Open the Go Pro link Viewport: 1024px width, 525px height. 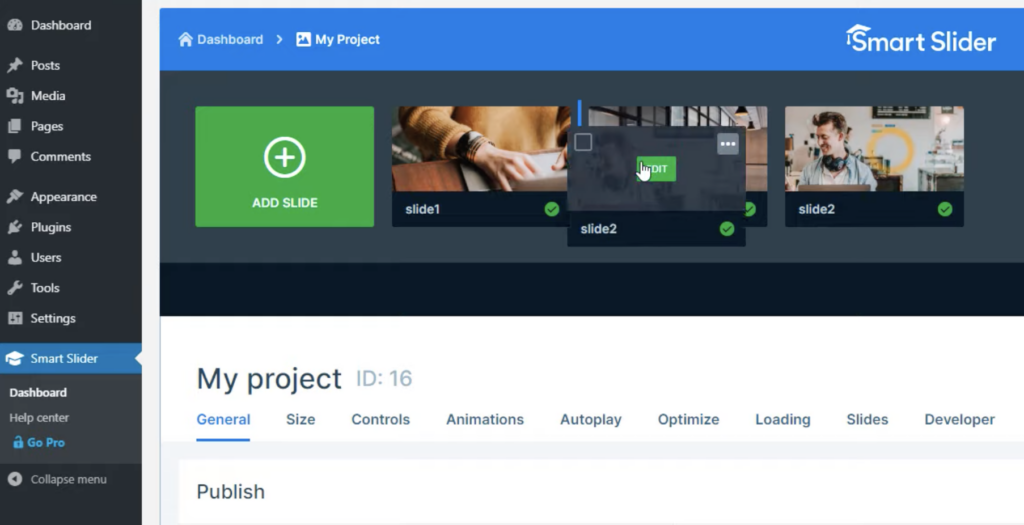(x=46, y=442)
